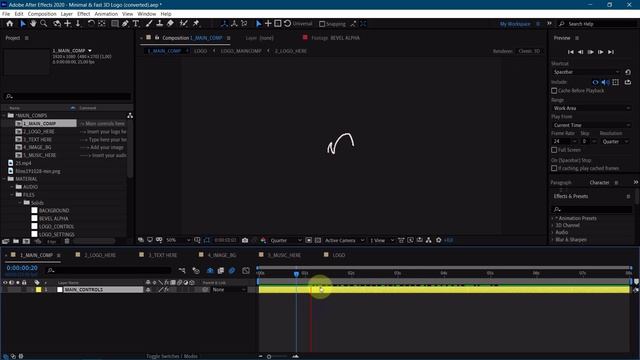640x360 pixels.
Task: Toggle Motion Blur enable icon in timeline
Action: coord(232,270)
